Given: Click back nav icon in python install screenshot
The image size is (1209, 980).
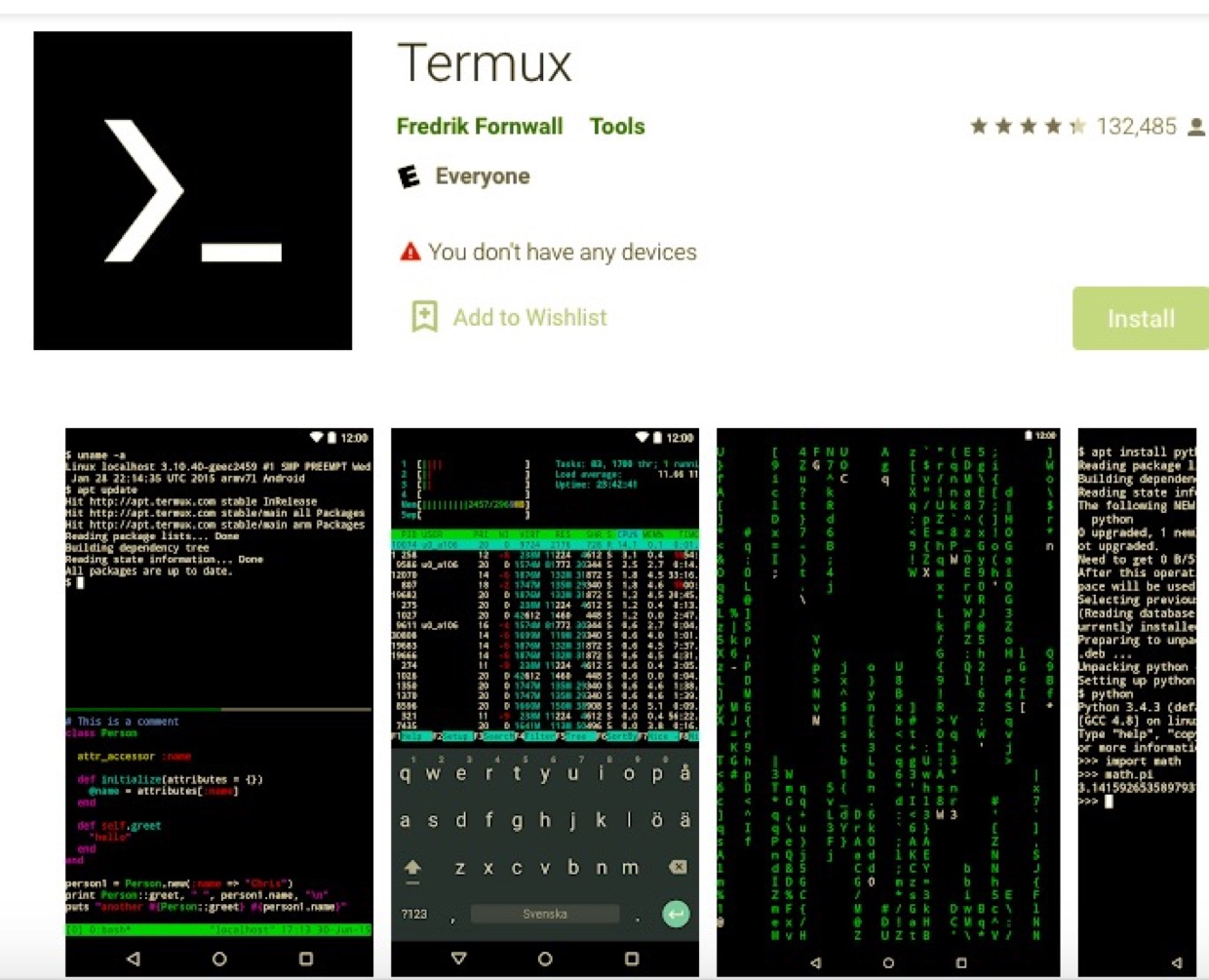Looking at the screenshot, I should pos(1177,962).
